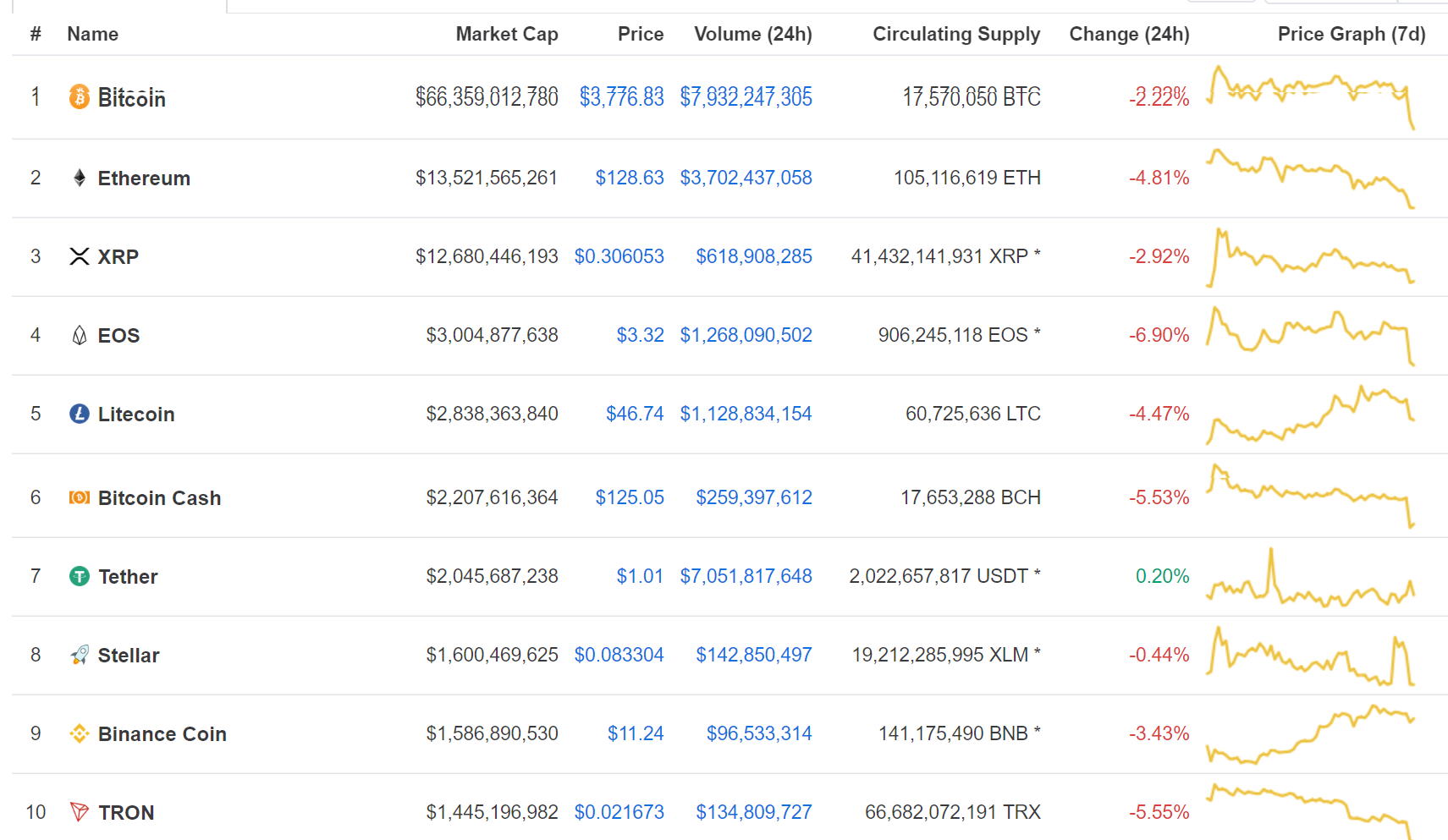Click the Price Graph (7d) column header
This screenshot has width=1448, height=840.
(x=1352, y=34)
